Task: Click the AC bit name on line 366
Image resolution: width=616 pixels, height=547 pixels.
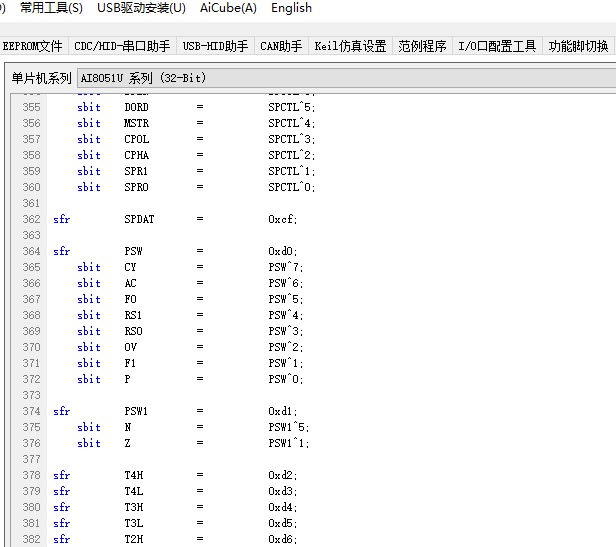Action: coord(130,283)
